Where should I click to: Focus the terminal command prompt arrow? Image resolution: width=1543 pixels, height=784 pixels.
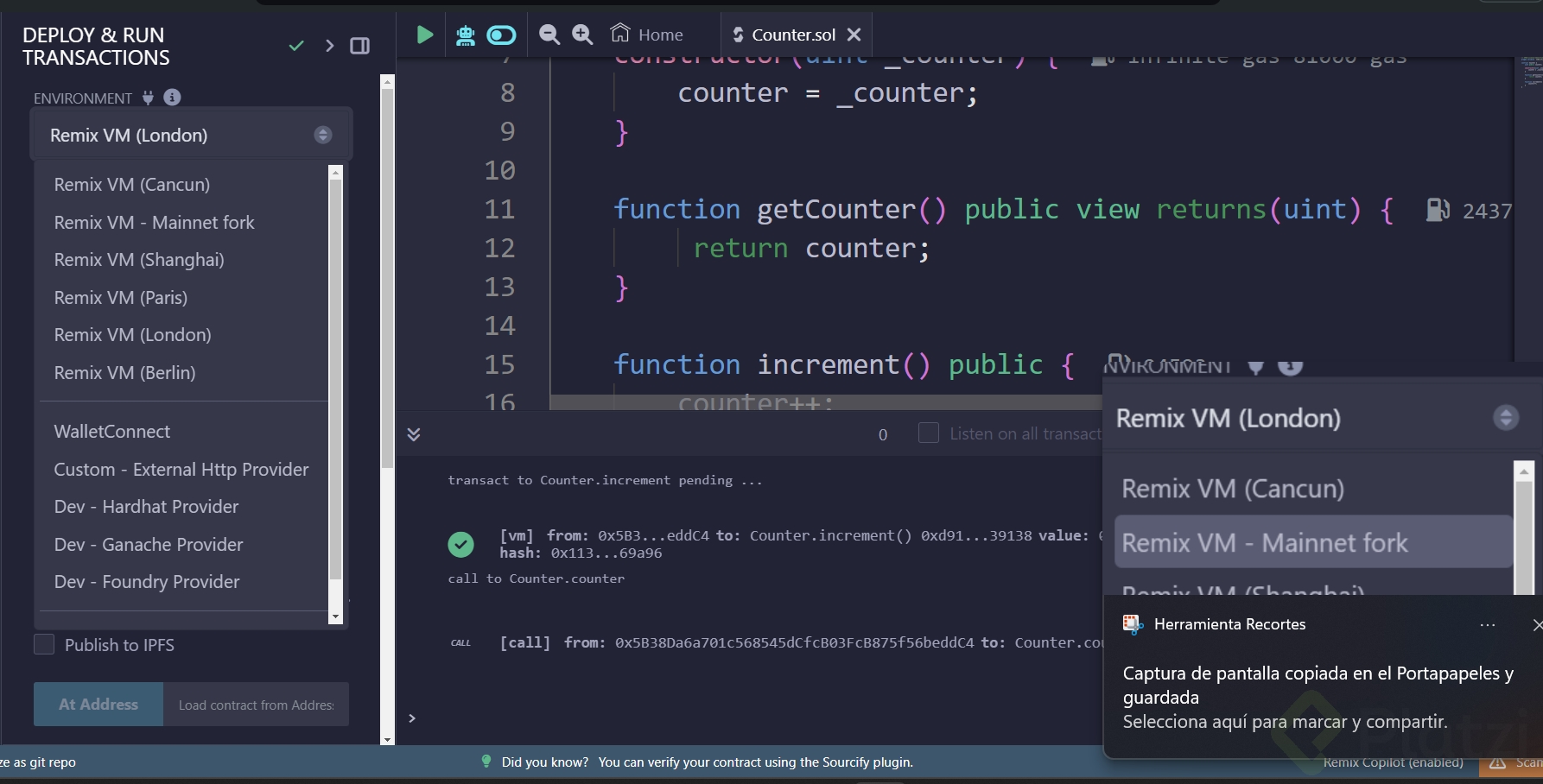tap(412, 718)
